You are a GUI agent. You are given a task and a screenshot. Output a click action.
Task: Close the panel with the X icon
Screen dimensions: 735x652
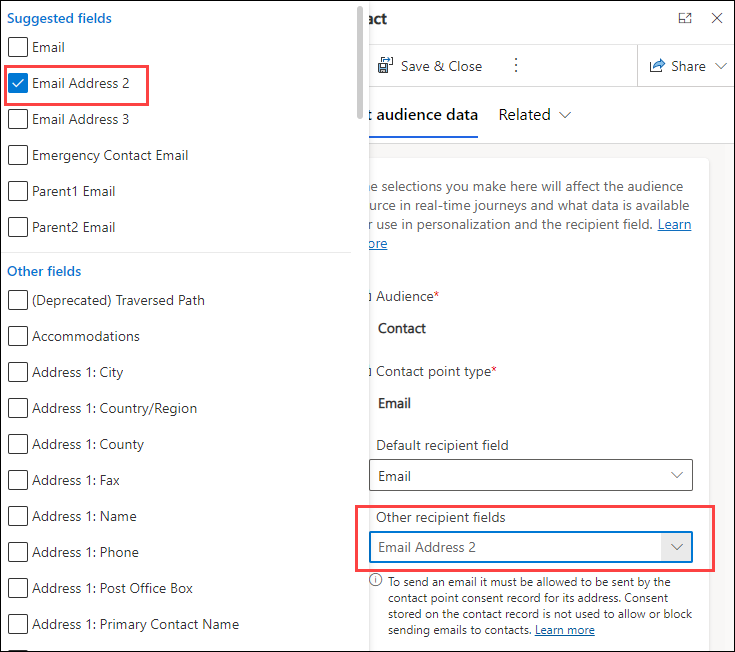[x=716, y=19]
